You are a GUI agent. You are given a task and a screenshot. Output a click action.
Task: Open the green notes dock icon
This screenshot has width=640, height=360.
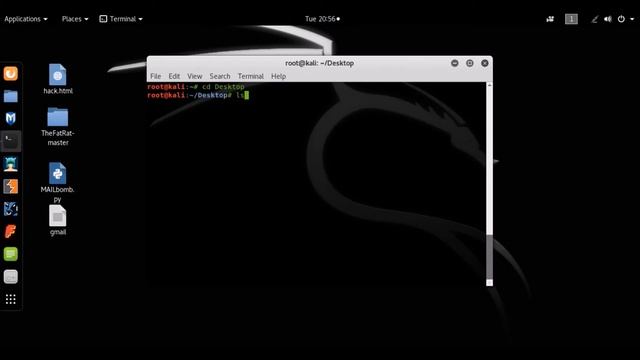(x=11, y=254)
